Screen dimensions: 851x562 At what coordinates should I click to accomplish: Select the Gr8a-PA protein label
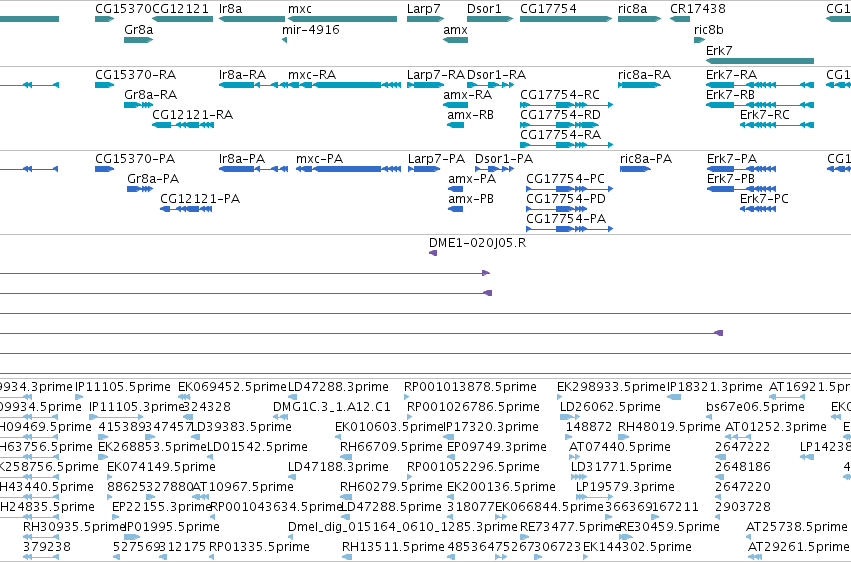click(153, 178)
